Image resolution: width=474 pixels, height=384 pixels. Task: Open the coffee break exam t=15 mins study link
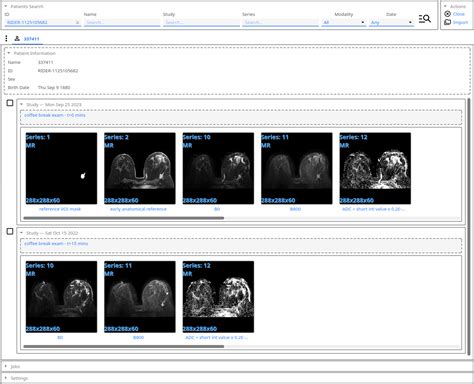[x=56, y=243]
